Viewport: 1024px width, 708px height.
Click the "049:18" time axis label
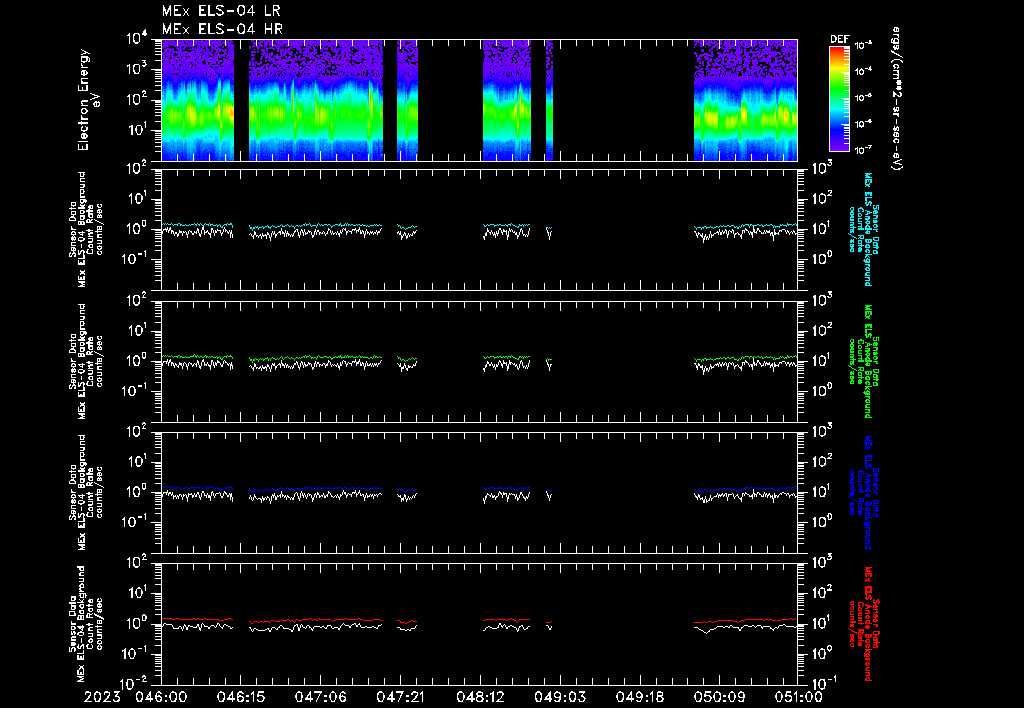coord(639,697)
